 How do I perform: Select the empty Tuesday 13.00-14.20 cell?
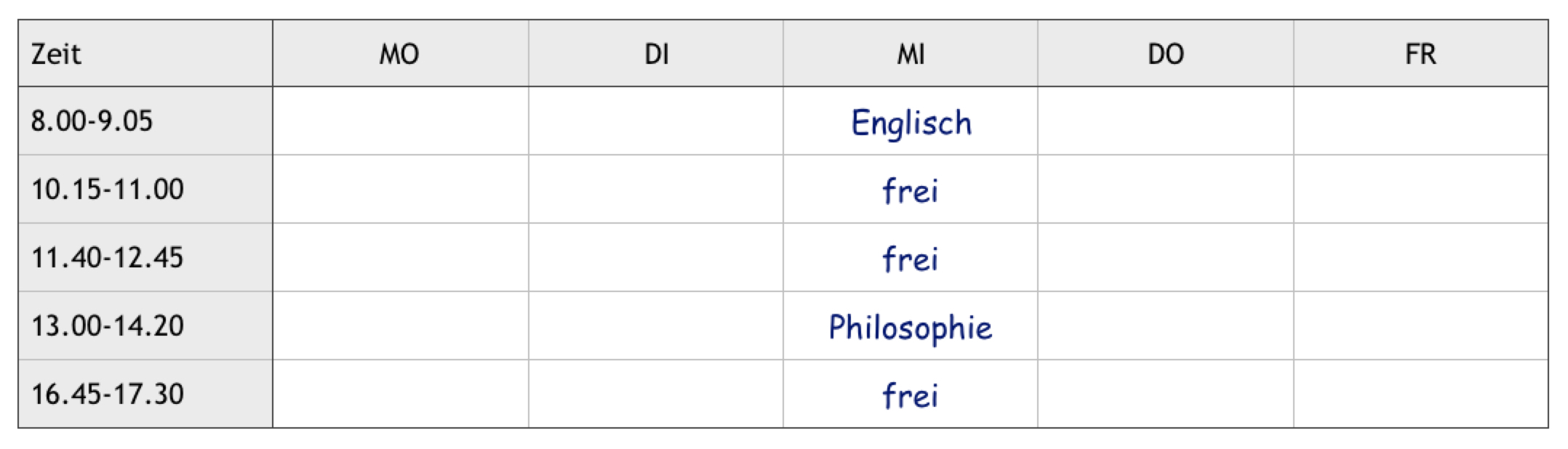pyautogui.click(x=656, y=325)
